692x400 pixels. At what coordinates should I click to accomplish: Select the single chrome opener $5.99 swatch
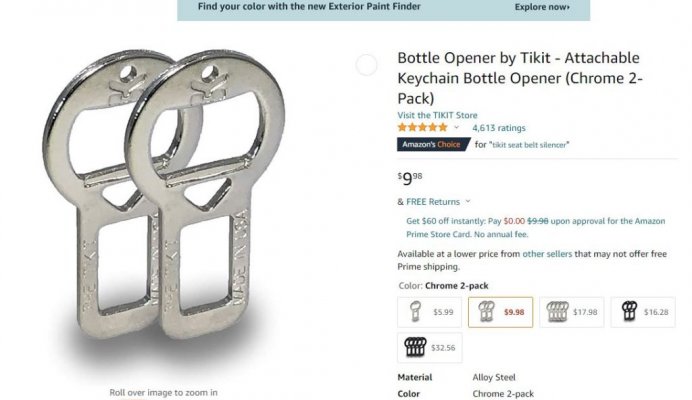[x=429, y=312]
